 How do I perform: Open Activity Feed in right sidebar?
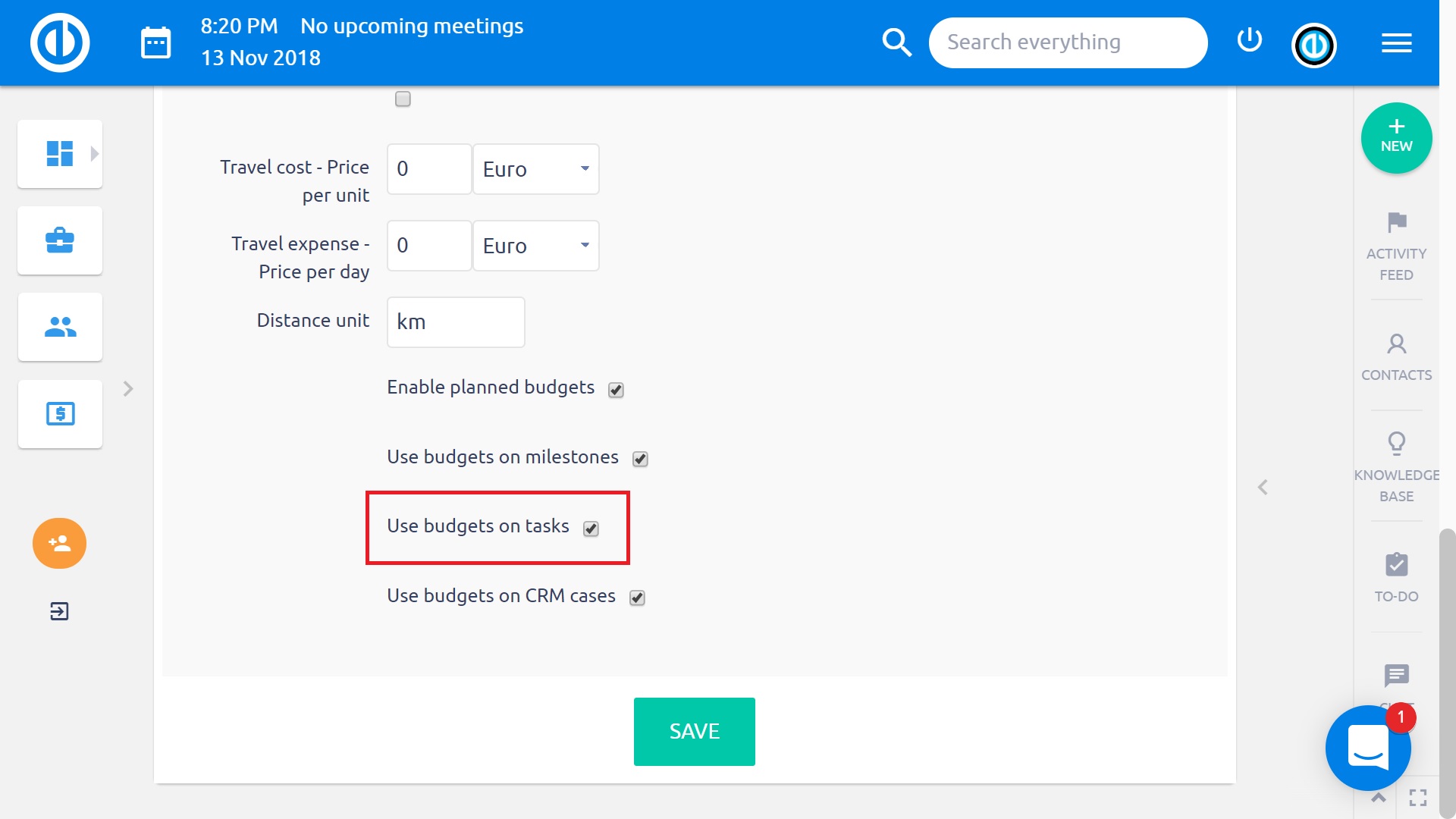pyautogui.click(x=1396, y=246)
